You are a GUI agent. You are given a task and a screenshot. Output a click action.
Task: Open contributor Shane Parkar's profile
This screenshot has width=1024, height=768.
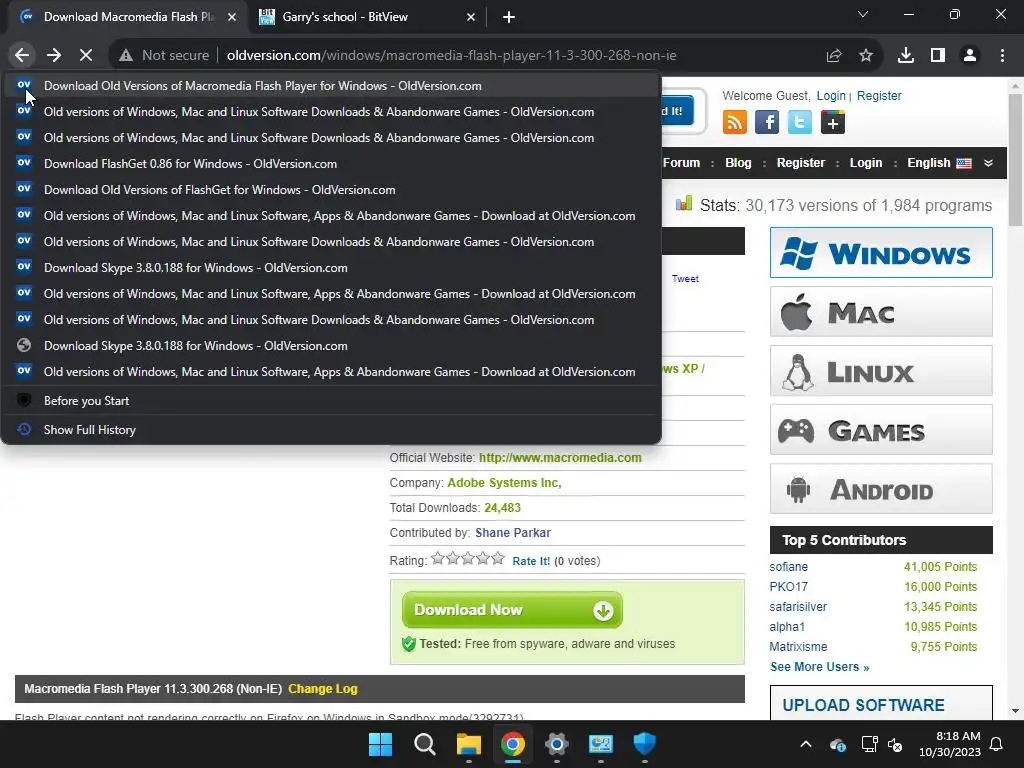[513, 533]
